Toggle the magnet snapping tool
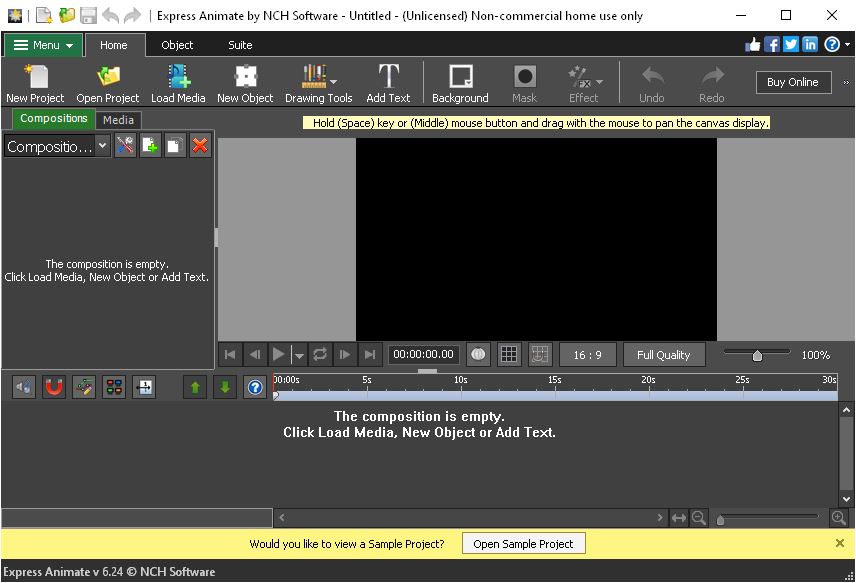856x583 pixels. pos(53,387)
